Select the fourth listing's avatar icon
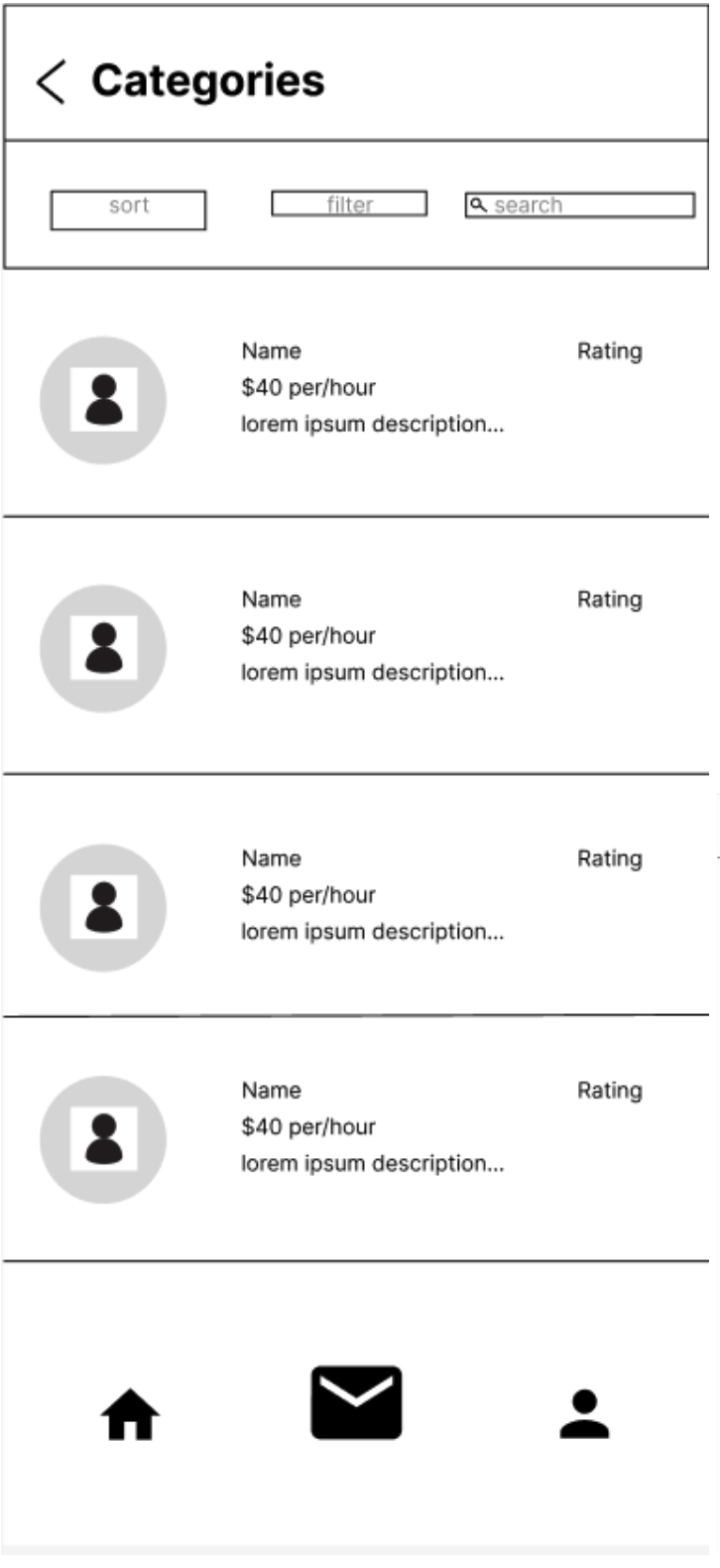Viewport: 720px width, 1568px height. 103,1139
